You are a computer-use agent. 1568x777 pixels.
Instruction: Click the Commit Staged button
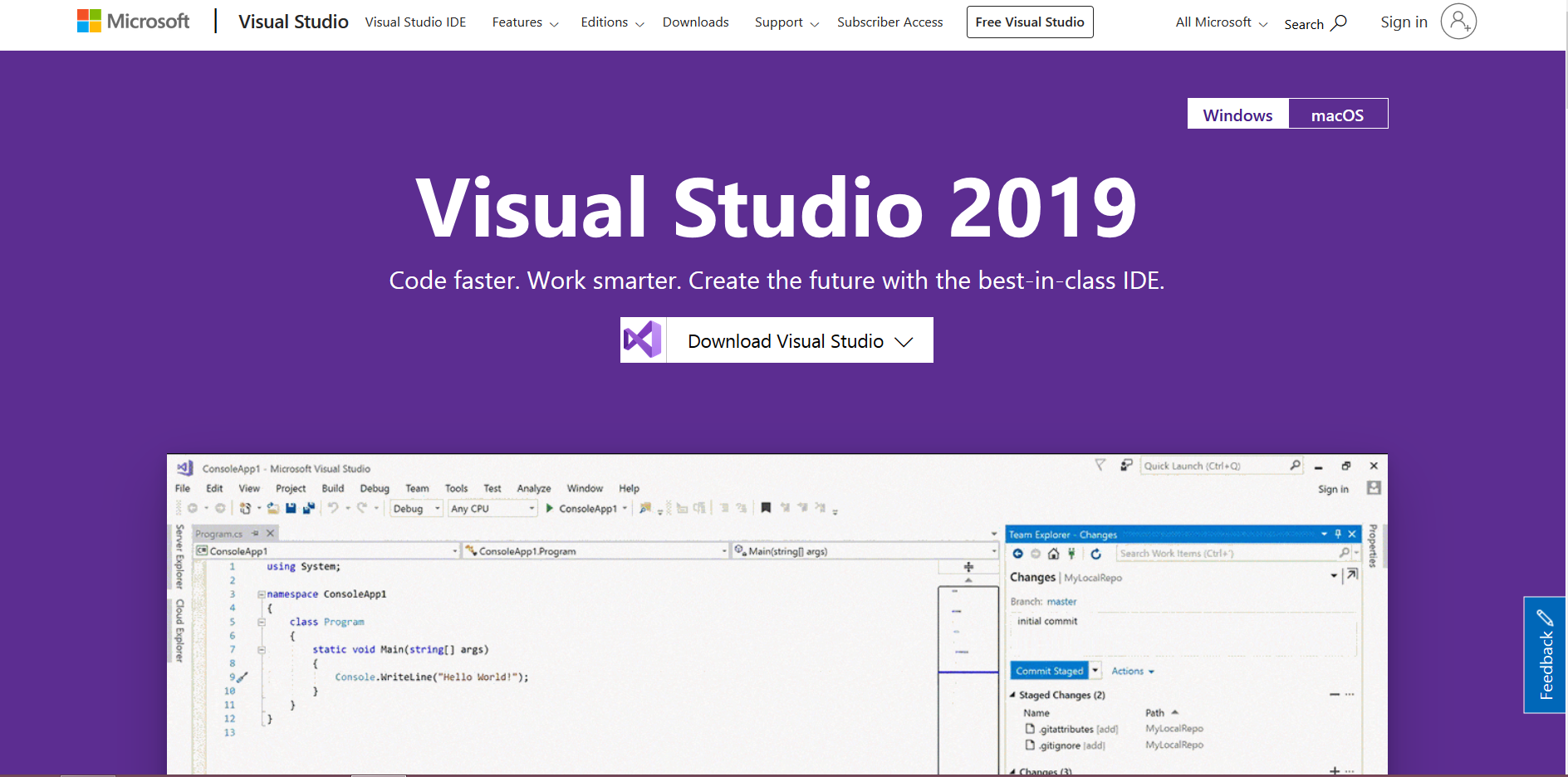click(1049, 671)
